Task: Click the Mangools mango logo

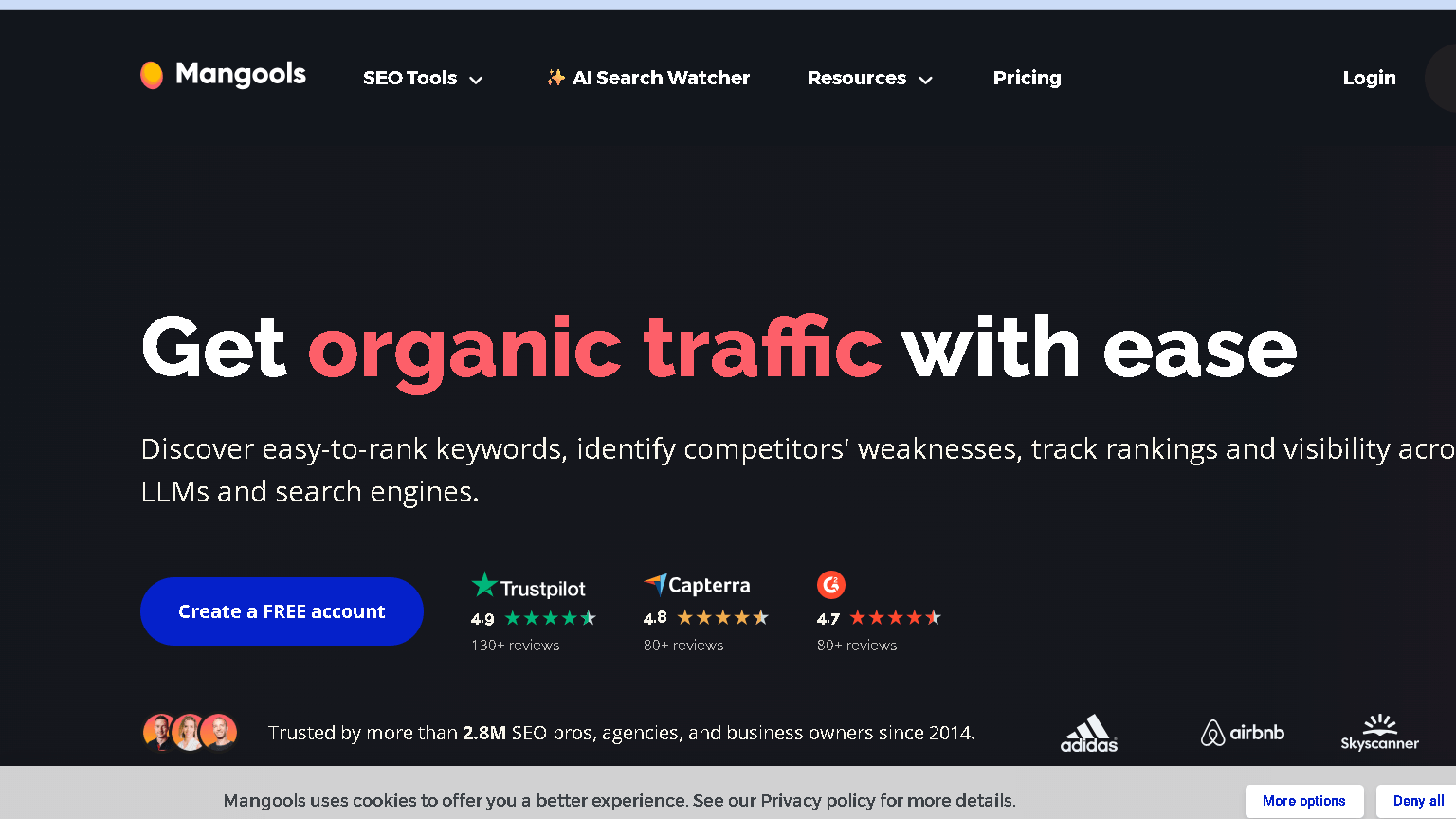Action: [153, 75]
